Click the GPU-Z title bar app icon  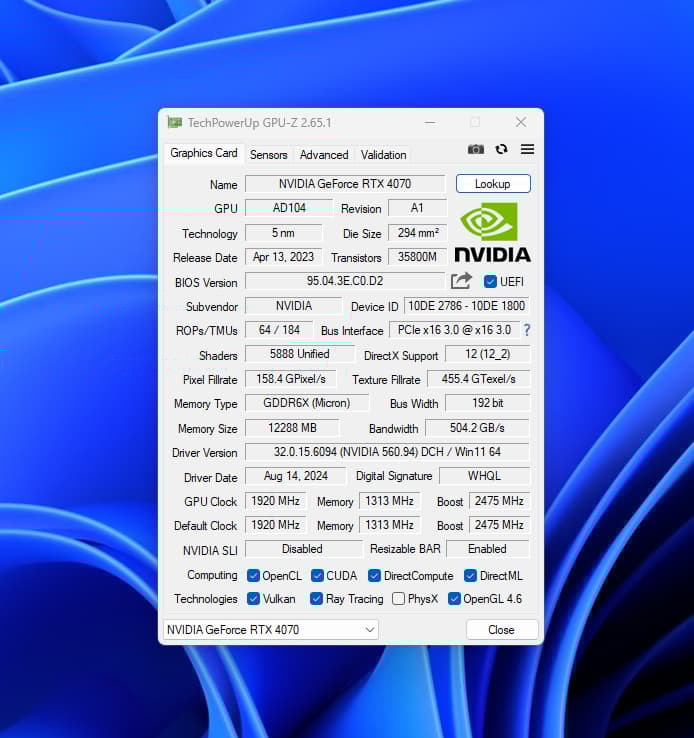coord(175,123)
